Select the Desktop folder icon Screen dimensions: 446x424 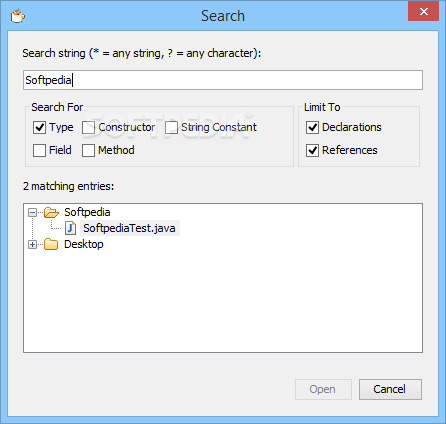coord(51,244)
